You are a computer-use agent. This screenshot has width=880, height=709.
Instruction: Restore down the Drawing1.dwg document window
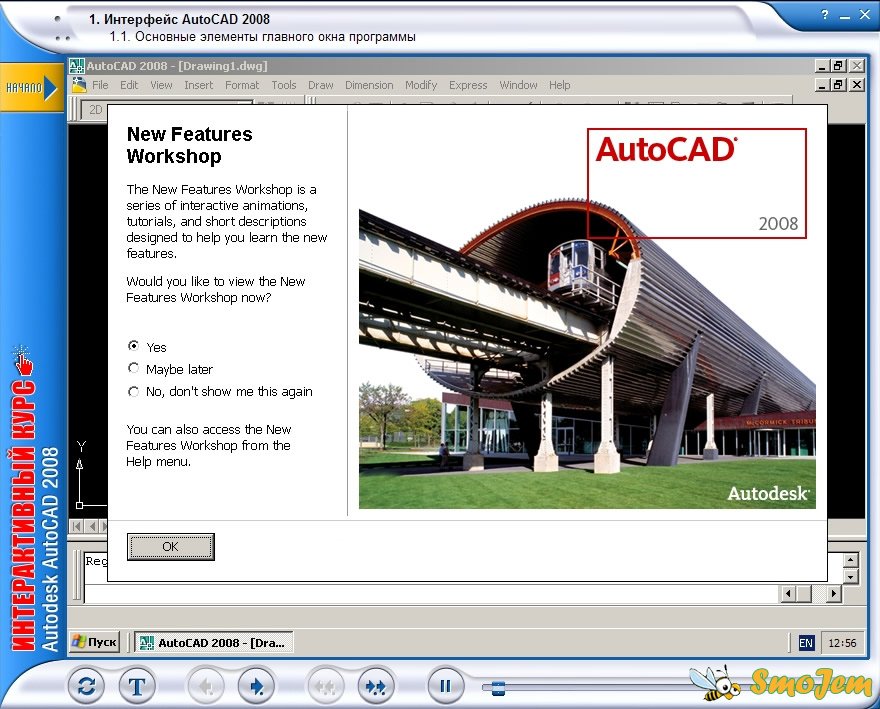pyautogui.click(x=838, y=85)
